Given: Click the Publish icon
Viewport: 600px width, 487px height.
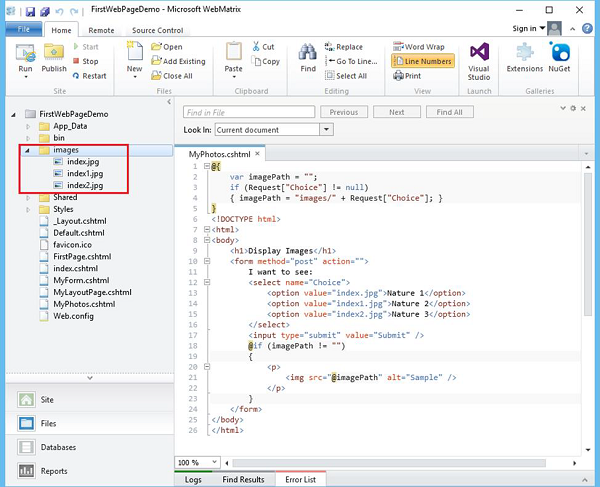Looking at the screenshot, I should point(54,52).
